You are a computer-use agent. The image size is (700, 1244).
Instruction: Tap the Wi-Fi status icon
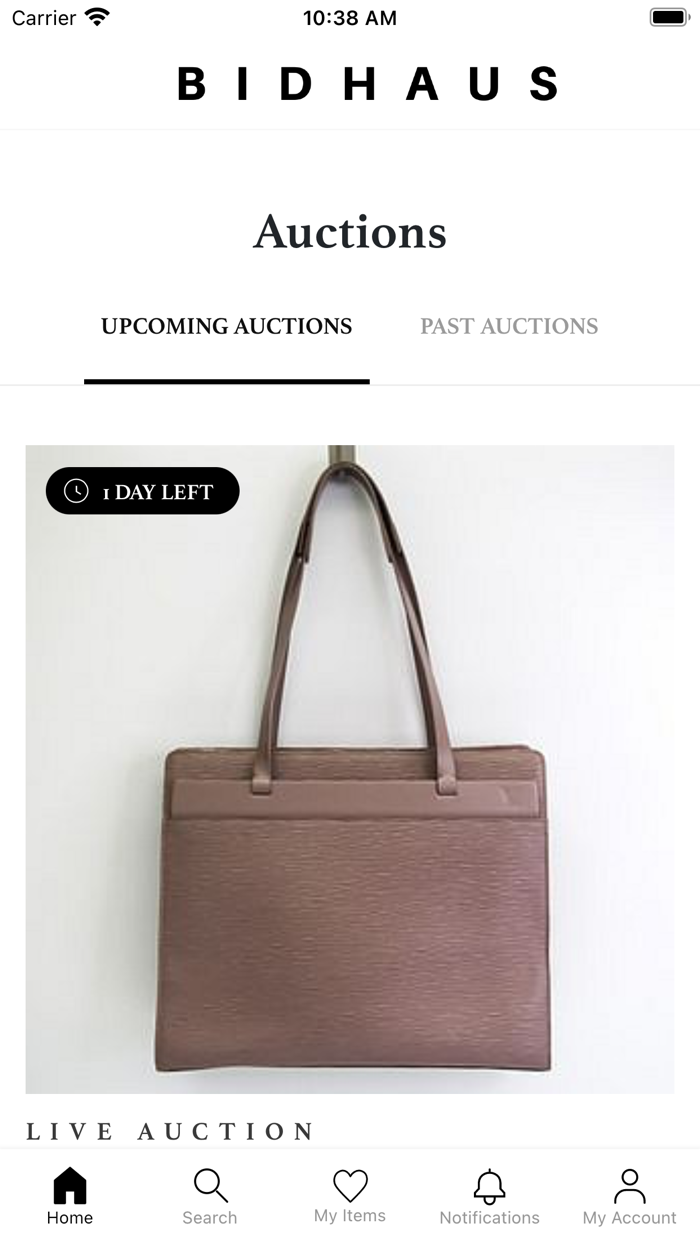[x=97, y=17]
